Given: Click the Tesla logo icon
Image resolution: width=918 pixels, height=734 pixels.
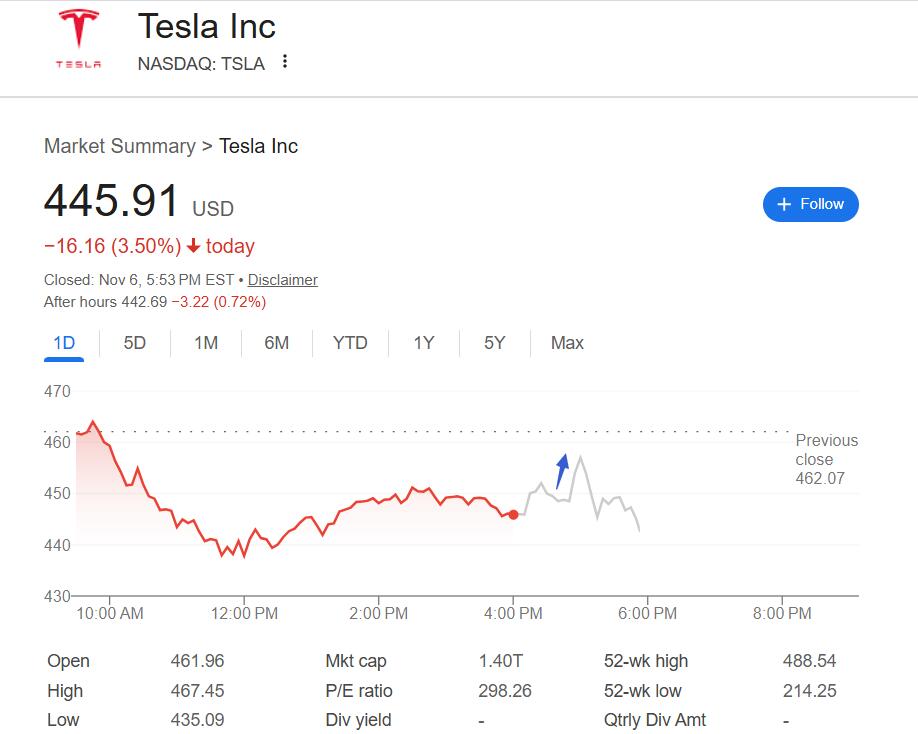Looking at the screenshot, I should click(x=78, y=40).
